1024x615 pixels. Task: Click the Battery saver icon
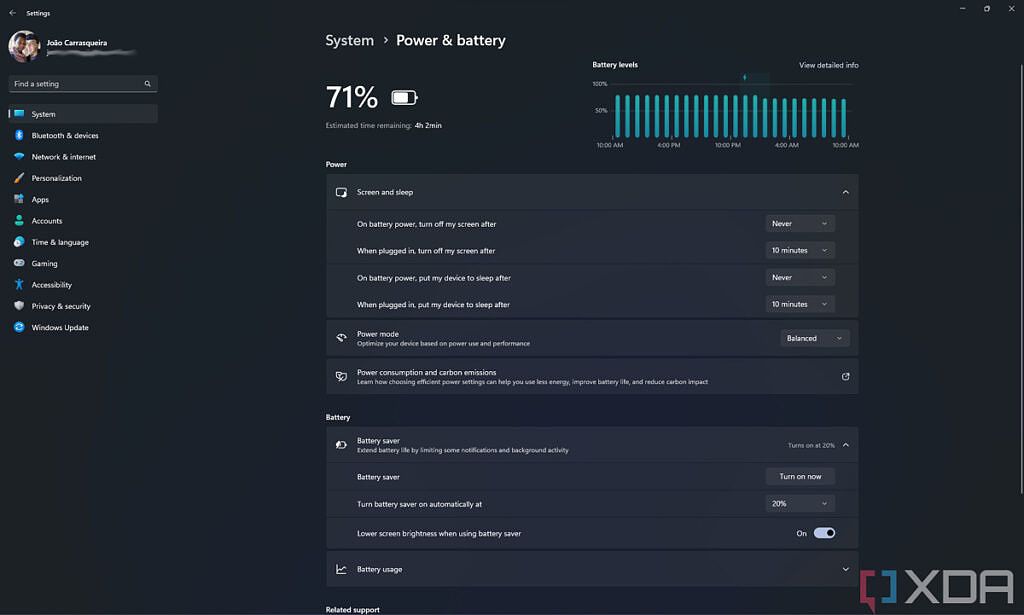click(343, 444)
